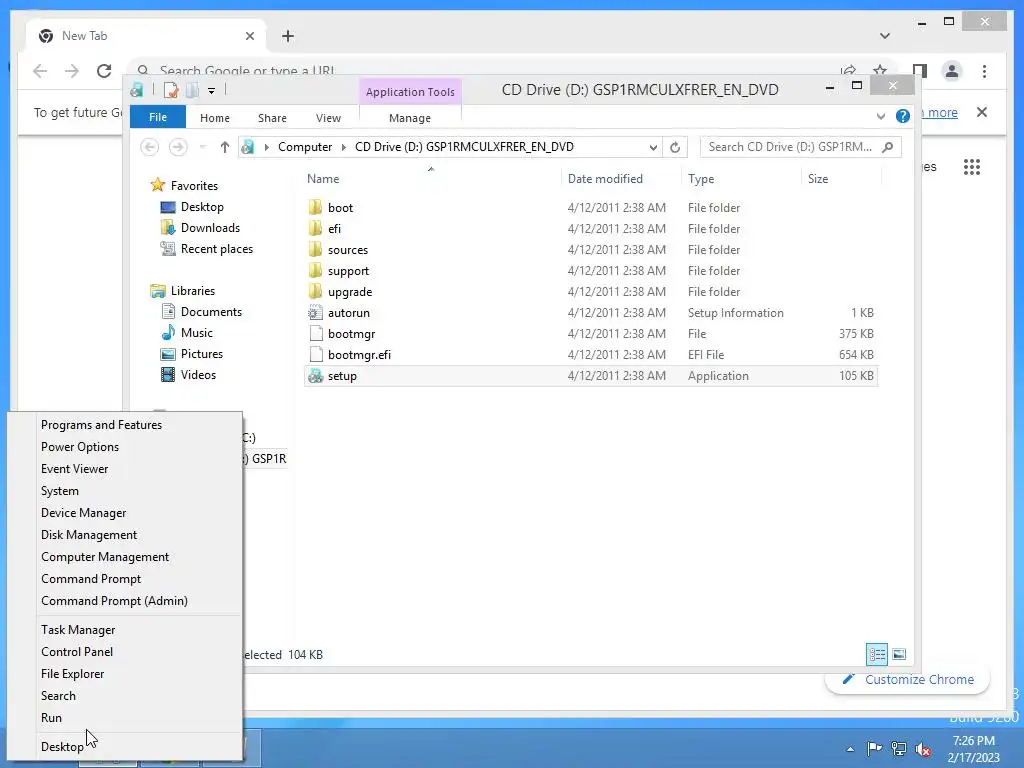Select the sources folder icon

[315, 249]
